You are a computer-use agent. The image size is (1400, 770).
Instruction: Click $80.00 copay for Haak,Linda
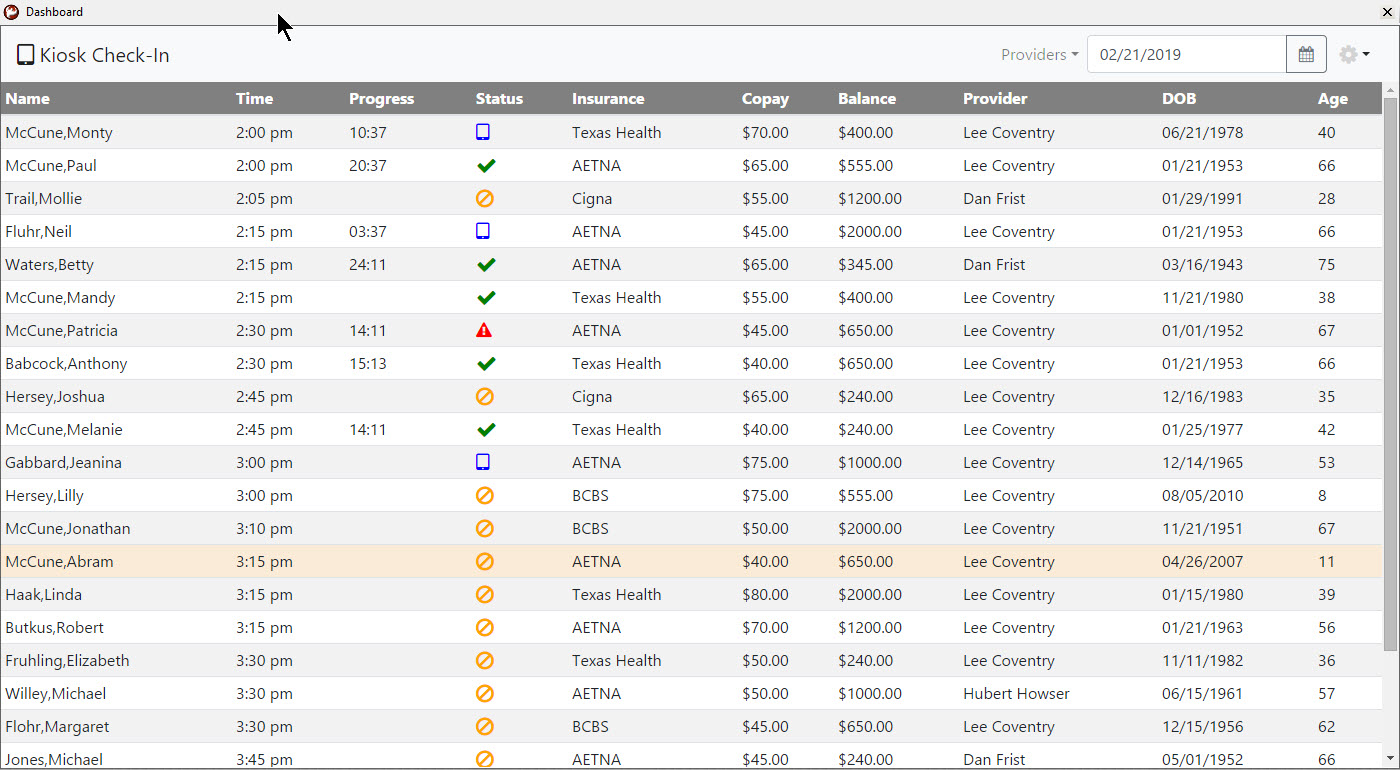pos(765,594)
